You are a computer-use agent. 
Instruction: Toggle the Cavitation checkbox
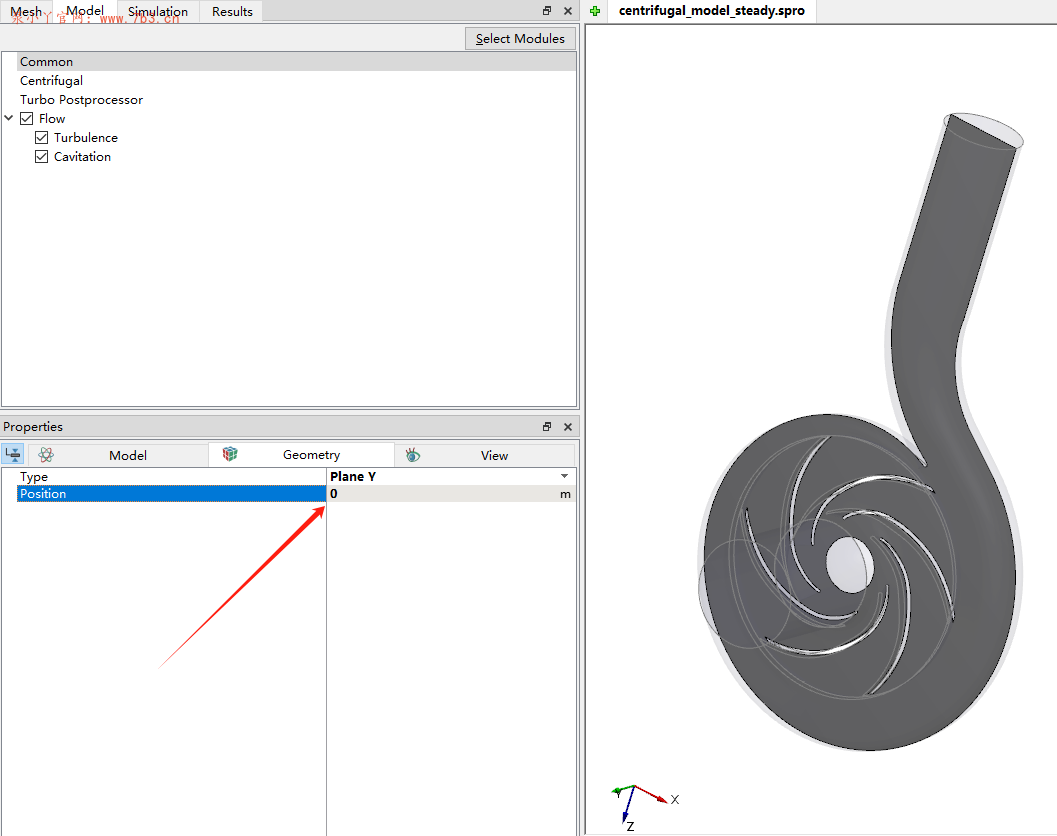(x=42, y=157)
